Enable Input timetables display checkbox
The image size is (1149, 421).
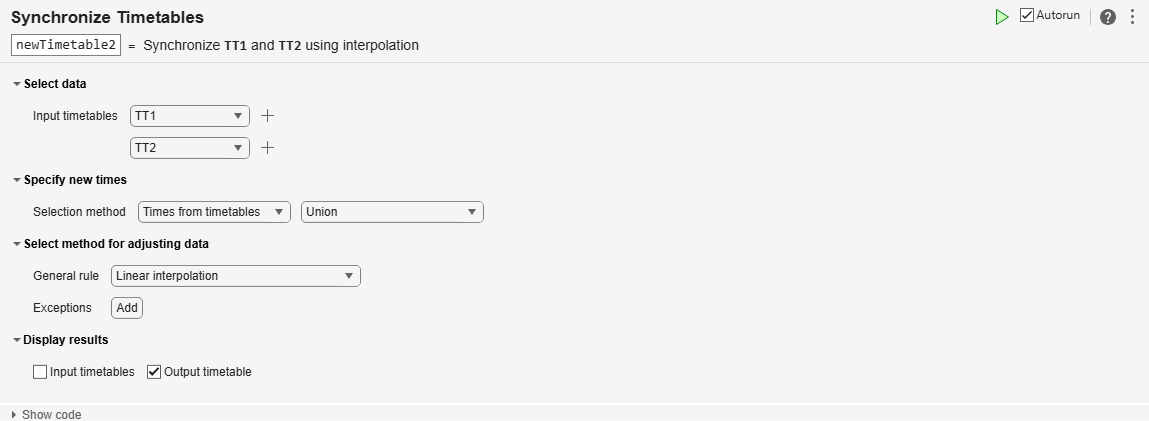(x=40, y=372)
